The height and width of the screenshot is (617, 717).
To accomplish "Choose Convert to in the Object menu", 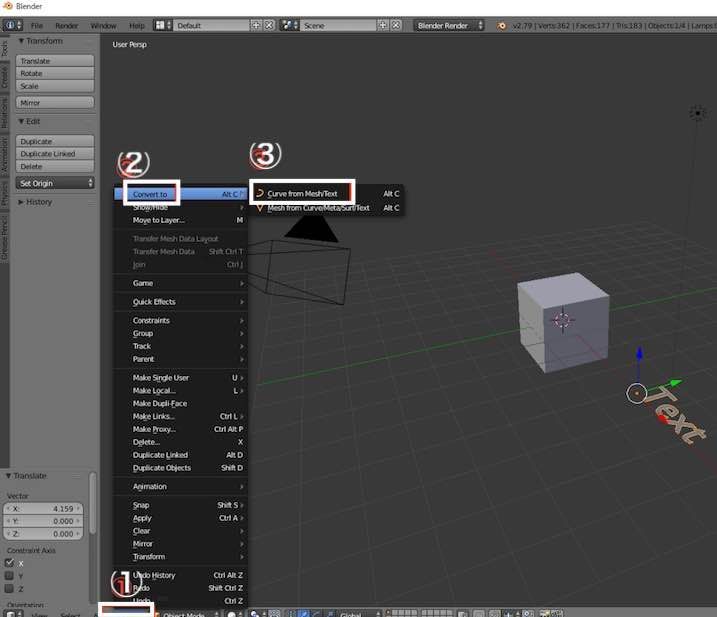I will 181,194.
